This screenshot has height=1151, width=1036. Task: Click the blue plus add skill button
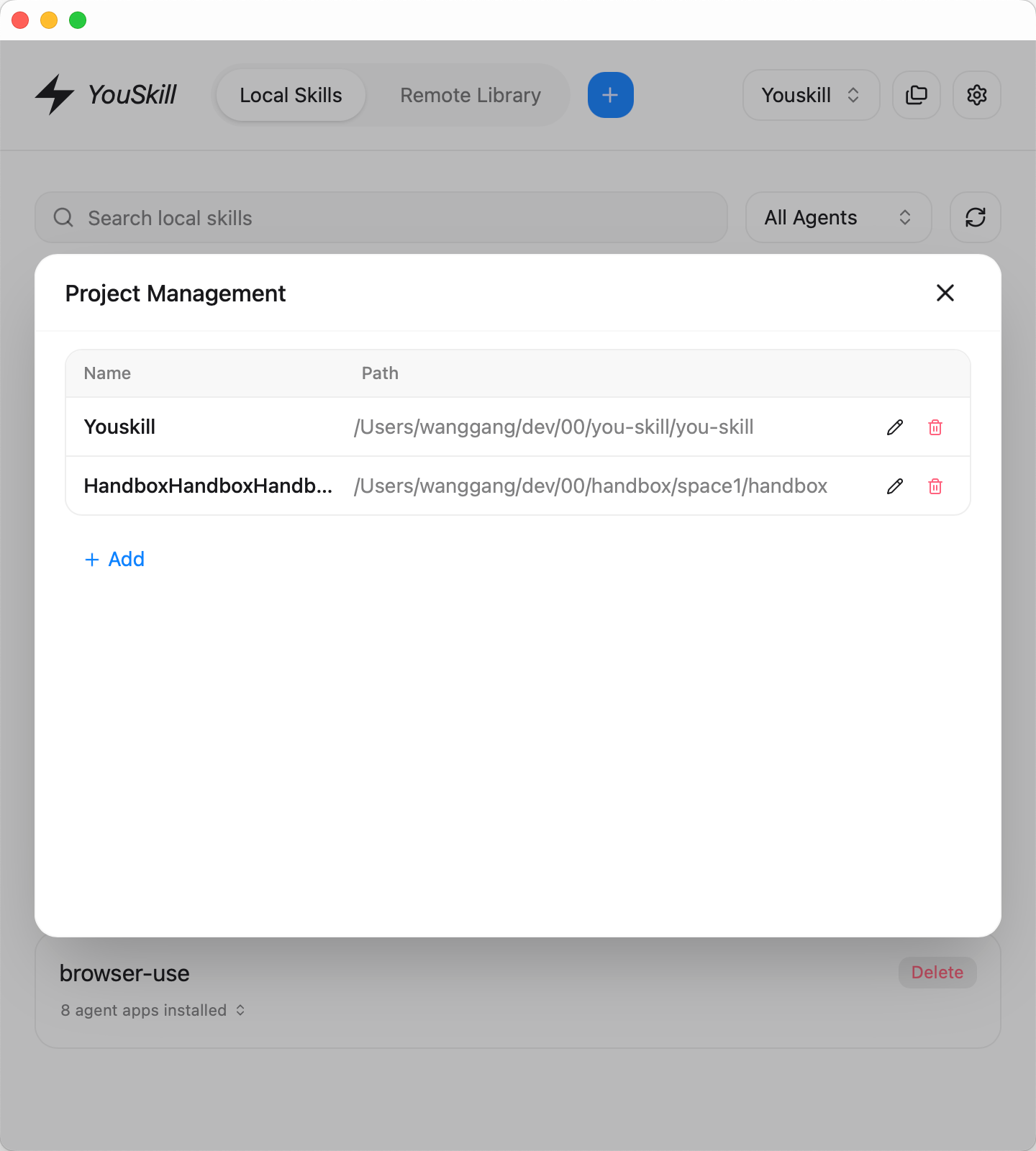pos(610,95)
